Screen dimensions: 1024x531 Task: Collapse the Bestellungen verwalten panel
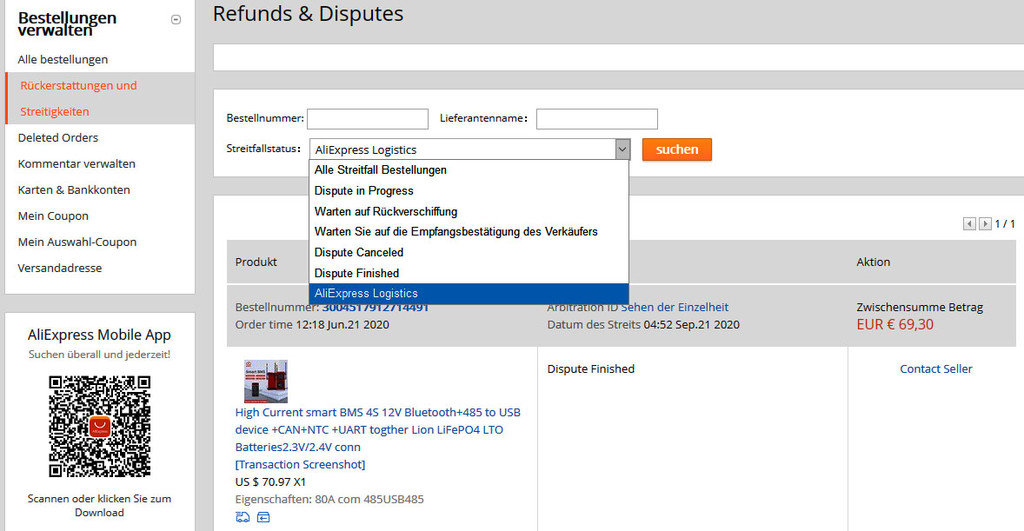[176, 20]
